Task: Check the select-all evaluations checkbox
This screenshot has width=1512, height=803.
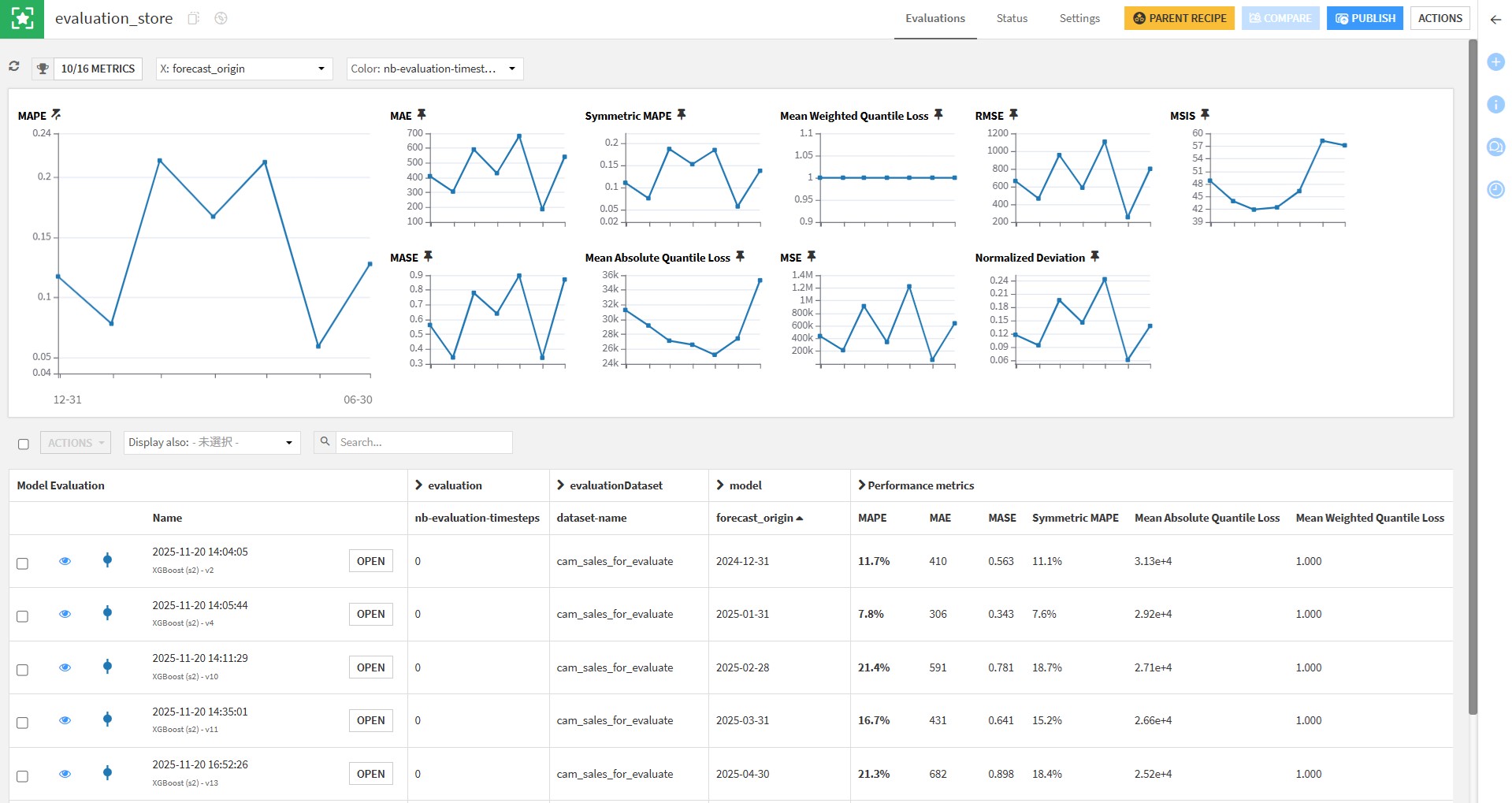Action: click(24, 444)
